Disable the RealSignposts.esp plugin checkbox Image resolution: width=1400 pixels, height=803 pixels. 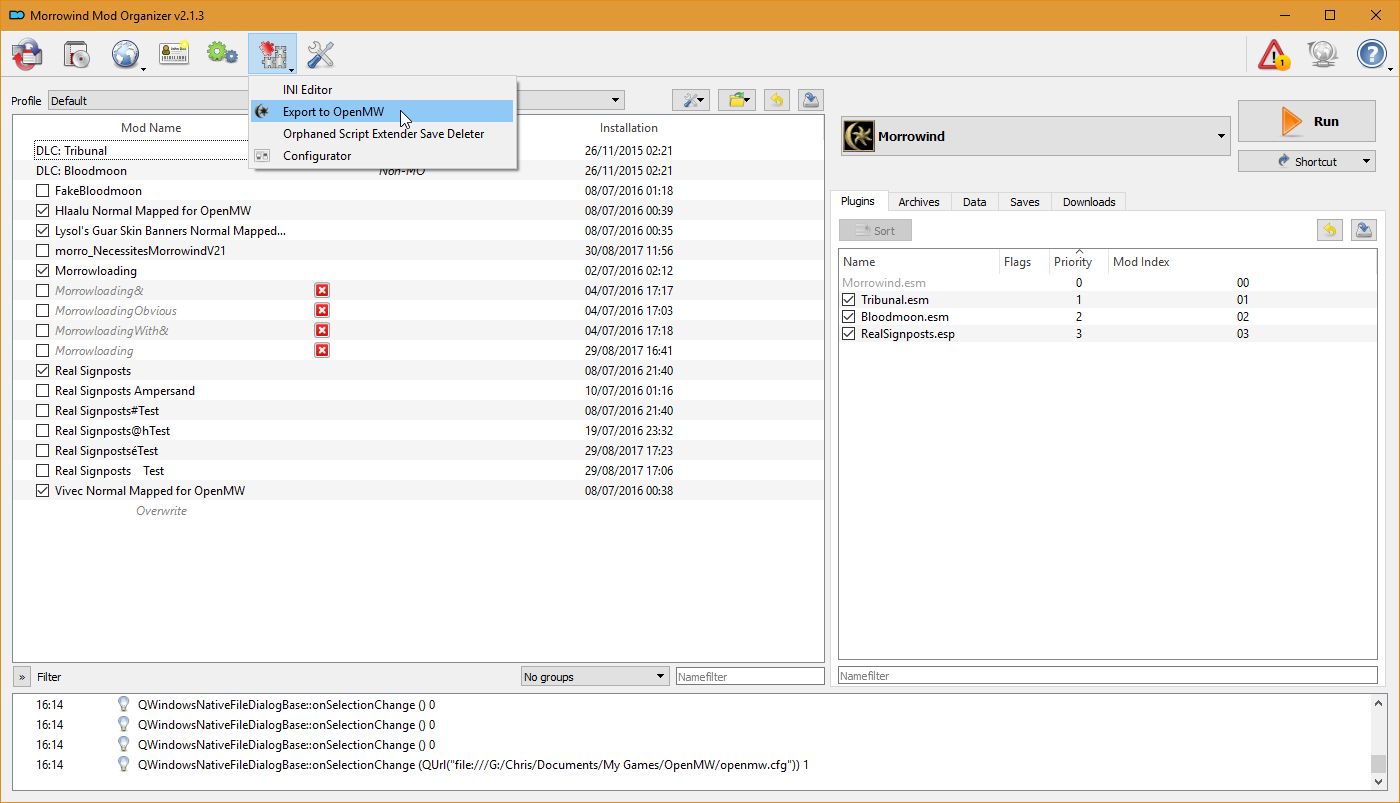(849, 333)
